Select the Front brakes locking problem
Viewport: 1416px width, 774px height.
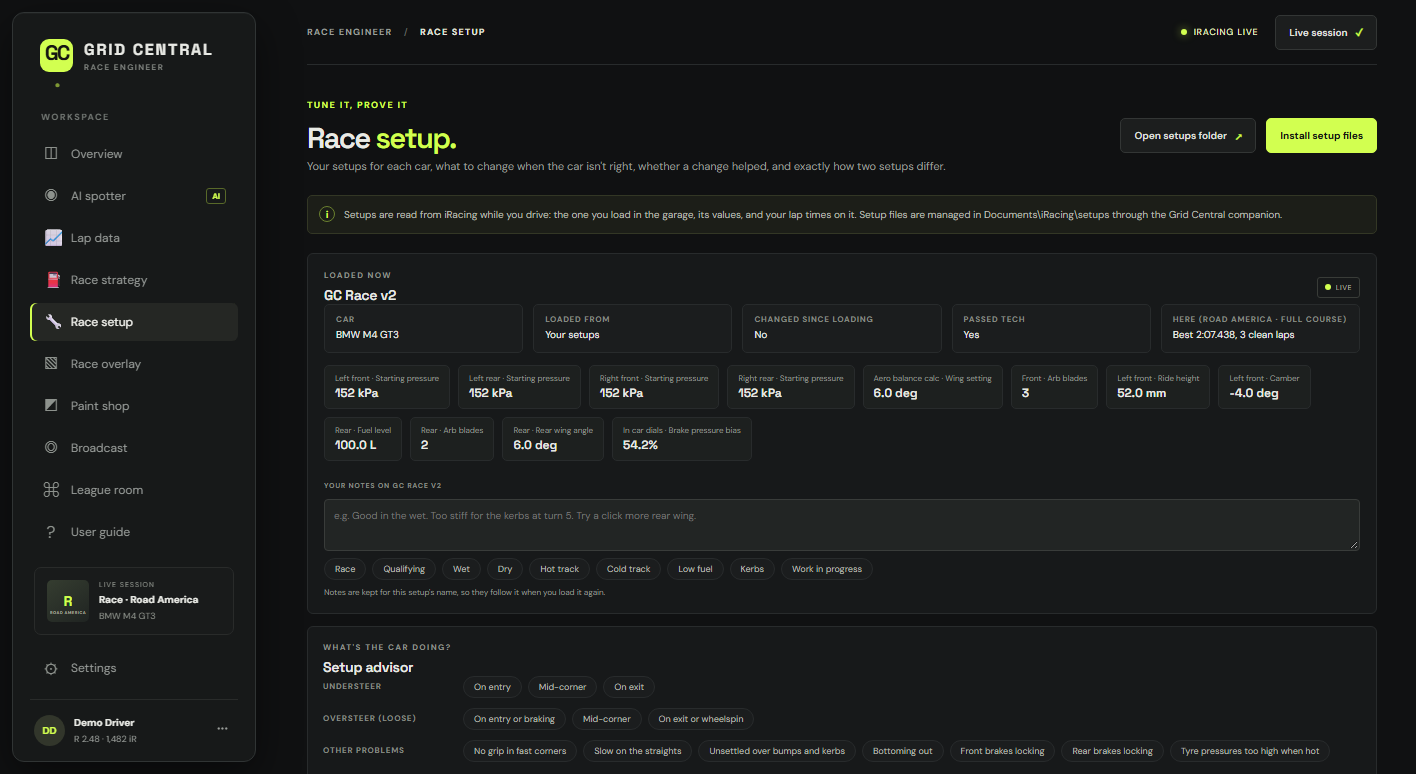click(x=1002, y=751)
